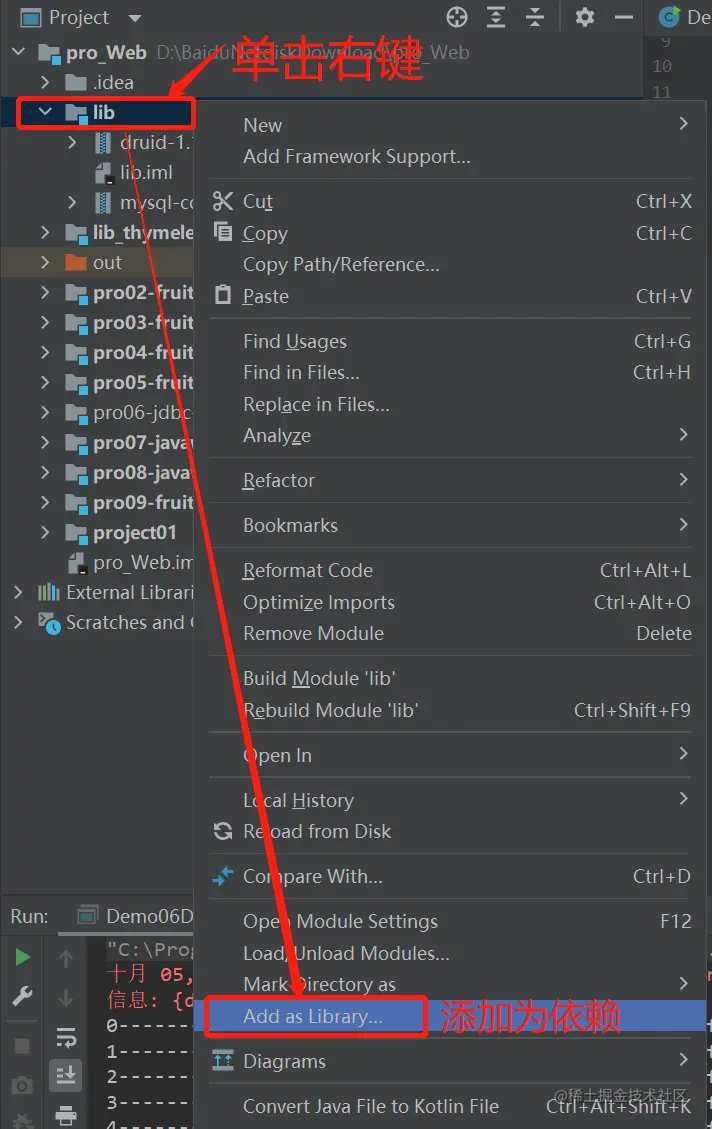712x1129 pixels.
Task: Click the wrench icon in Run panel
Action: pos(22,996)
